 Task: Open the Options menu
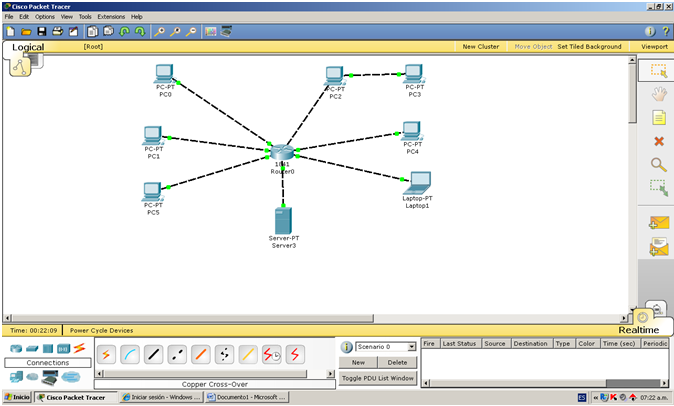45,17
